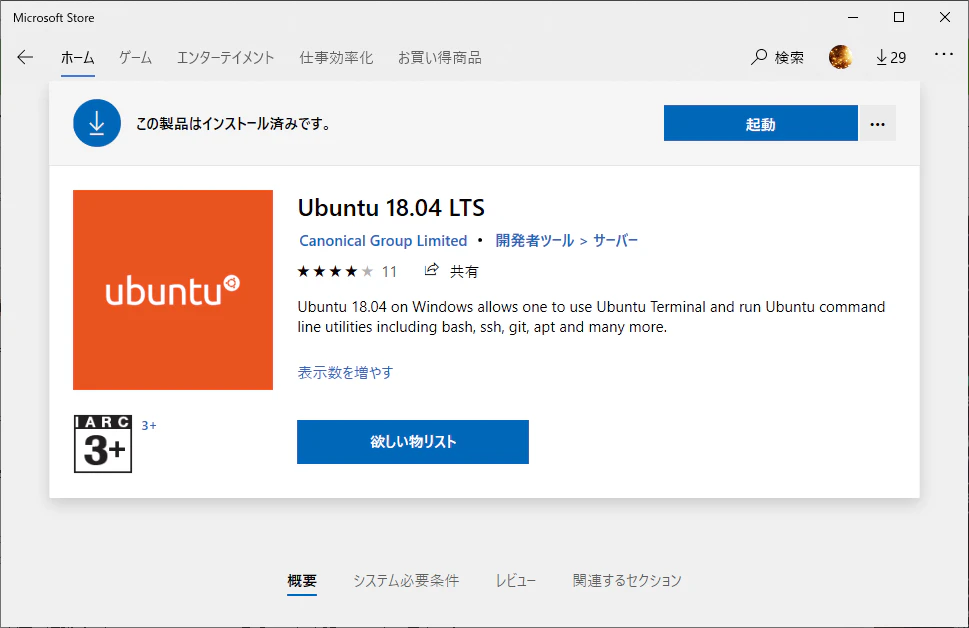Switch to the ゲーム tab
The width and height of the screenshot is (969, 628).
tap(136, 58)
